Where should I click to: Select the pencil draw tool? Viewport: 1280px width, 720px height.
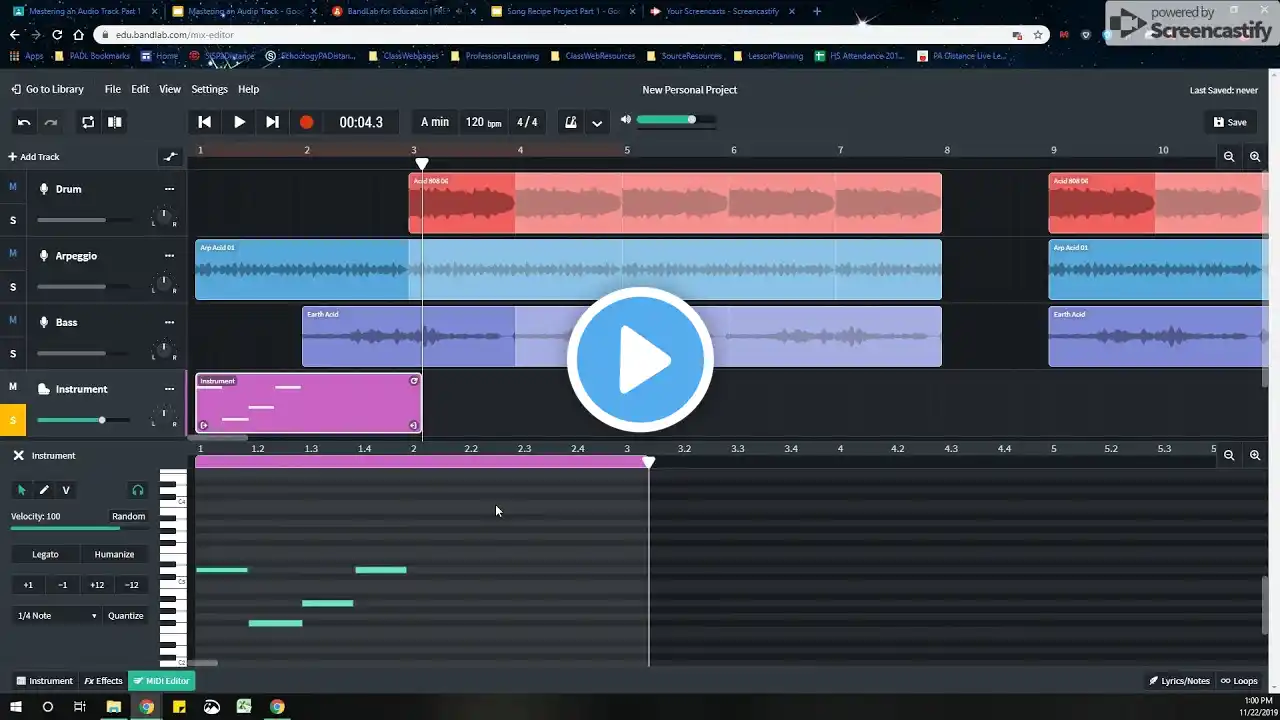pyautogui.click(x=44, y=490)
